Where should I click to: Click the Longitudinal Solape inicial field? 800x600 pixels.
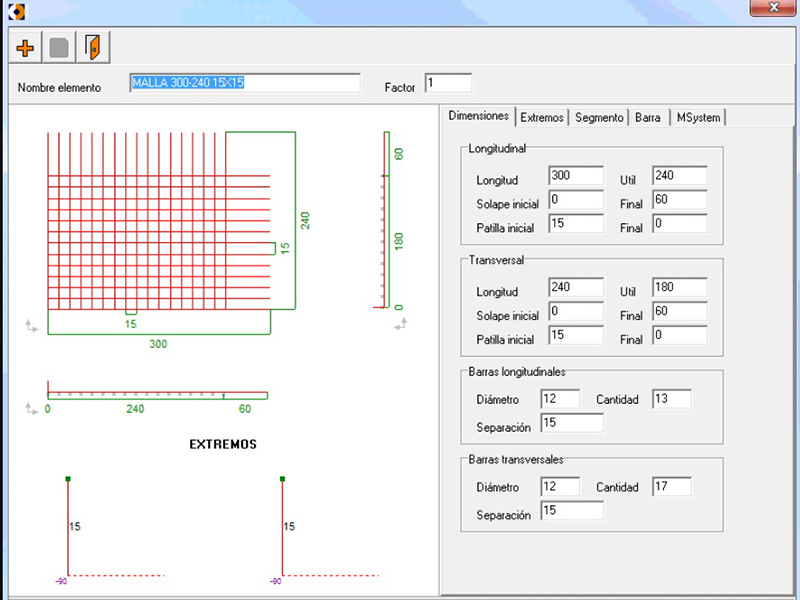[576, 199]
